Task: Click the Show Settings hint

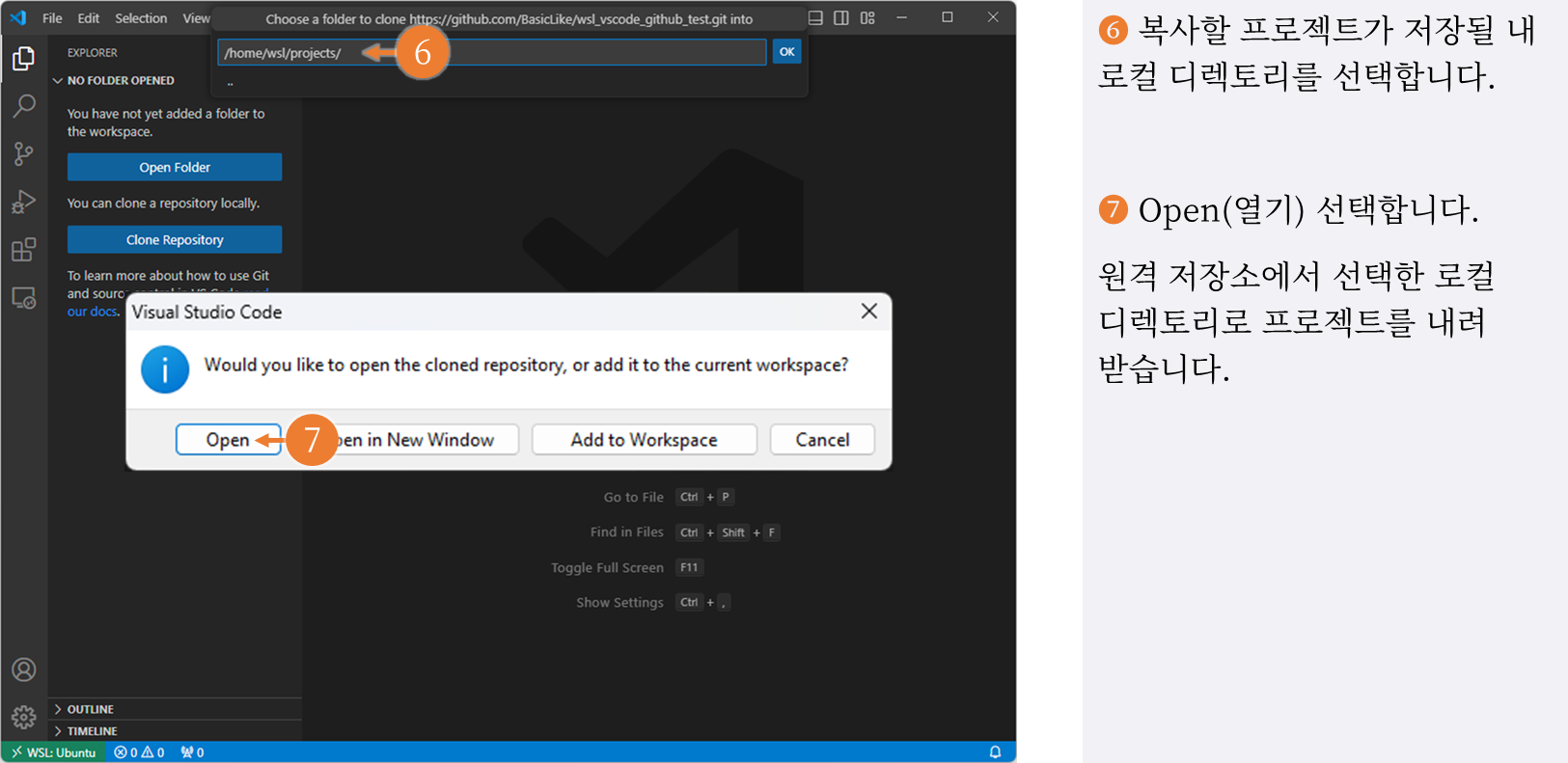Action: (x=653, y=602)
